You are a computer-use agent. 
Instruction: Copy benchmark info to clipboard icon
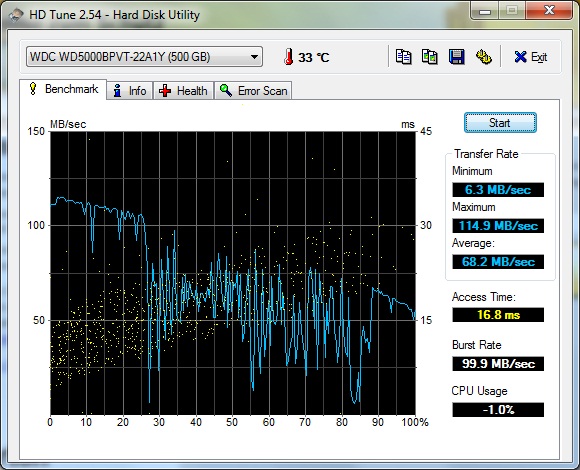[x=403, y=57]
